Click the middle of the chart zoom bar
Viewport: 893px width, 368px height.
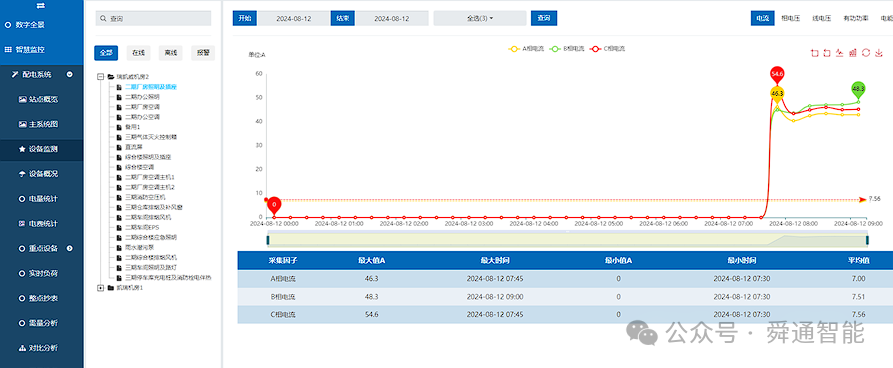click(x=567, y=240)
